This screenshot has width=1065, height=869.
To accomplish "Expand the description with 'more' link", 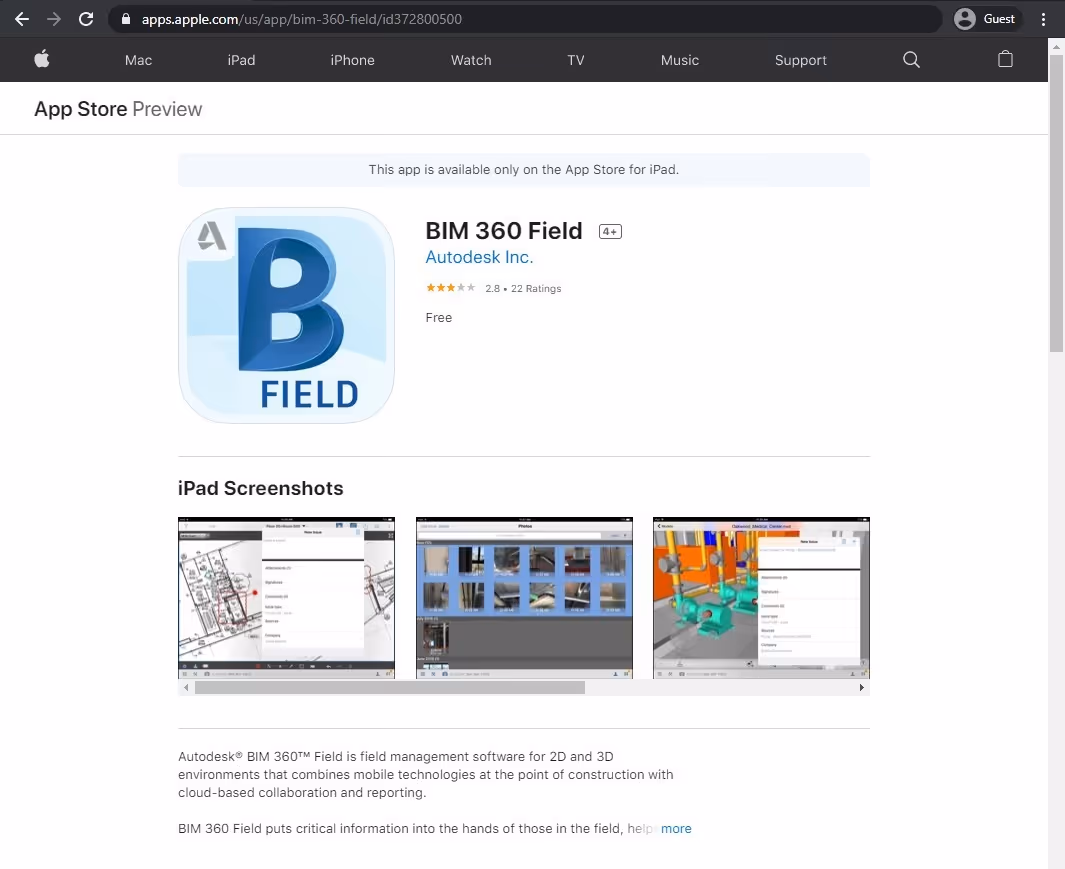I will [676, 829].
